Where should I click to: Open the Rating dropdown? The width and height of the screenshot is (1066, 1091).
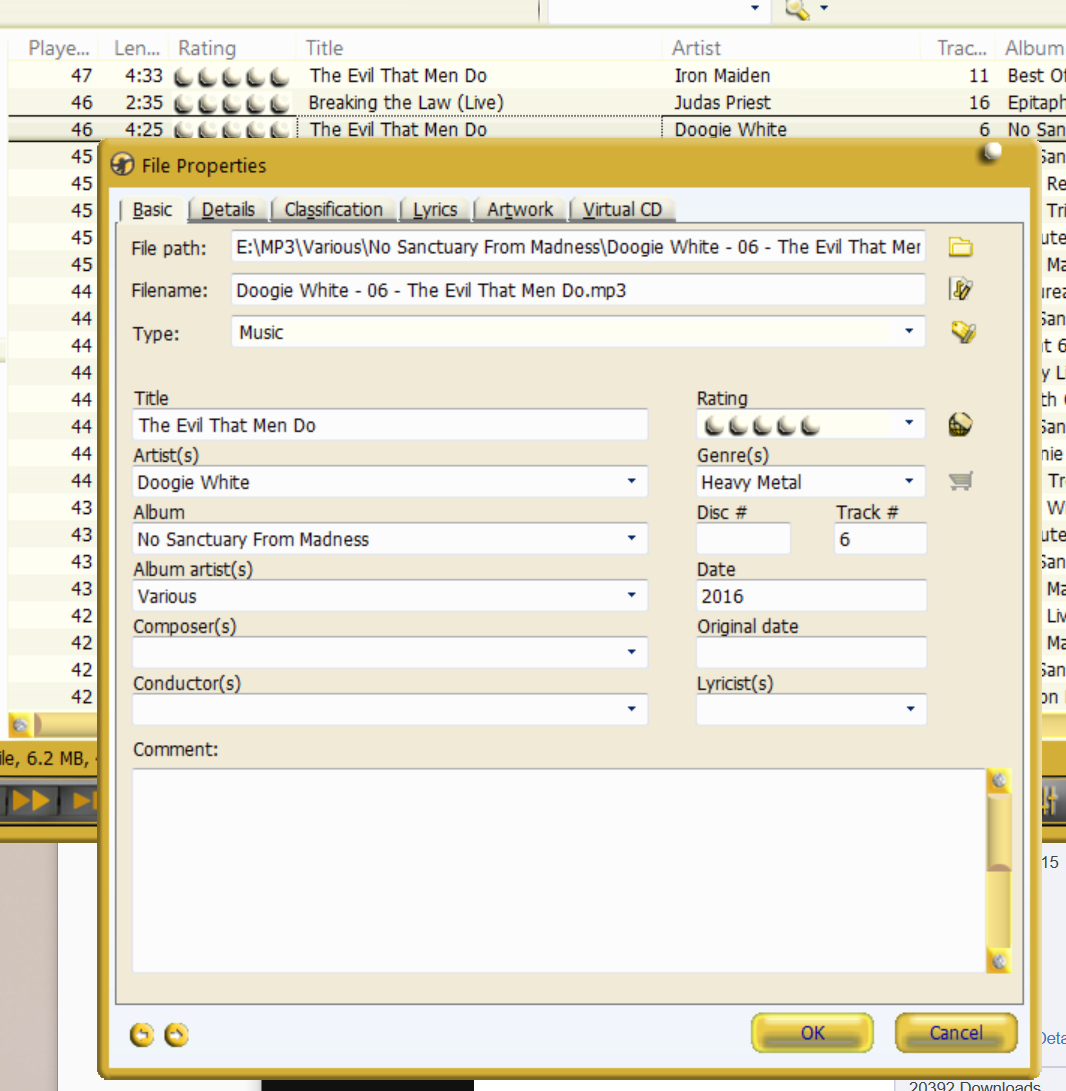[909, 423]
